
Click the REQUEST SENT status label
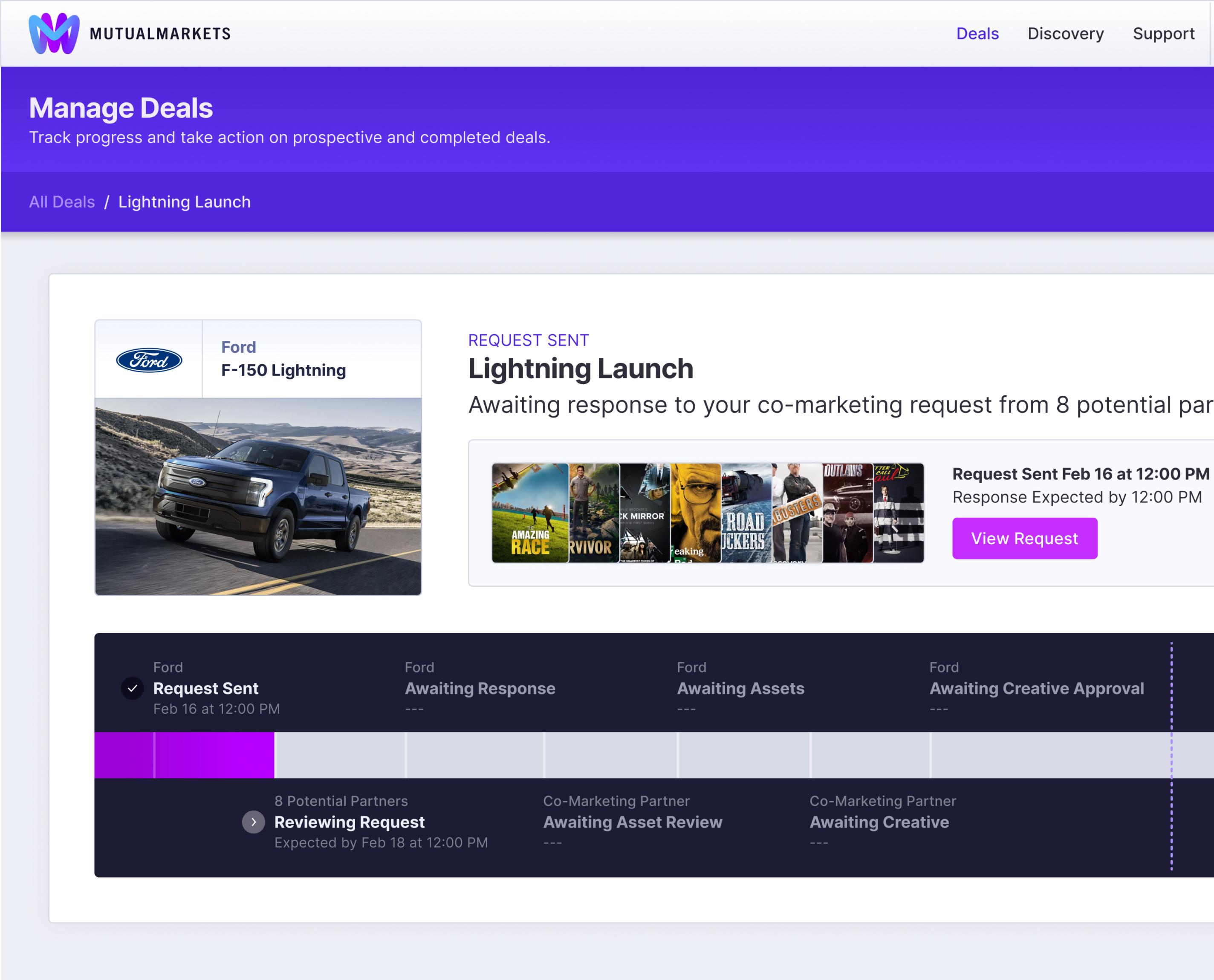[x=529, y=340]
